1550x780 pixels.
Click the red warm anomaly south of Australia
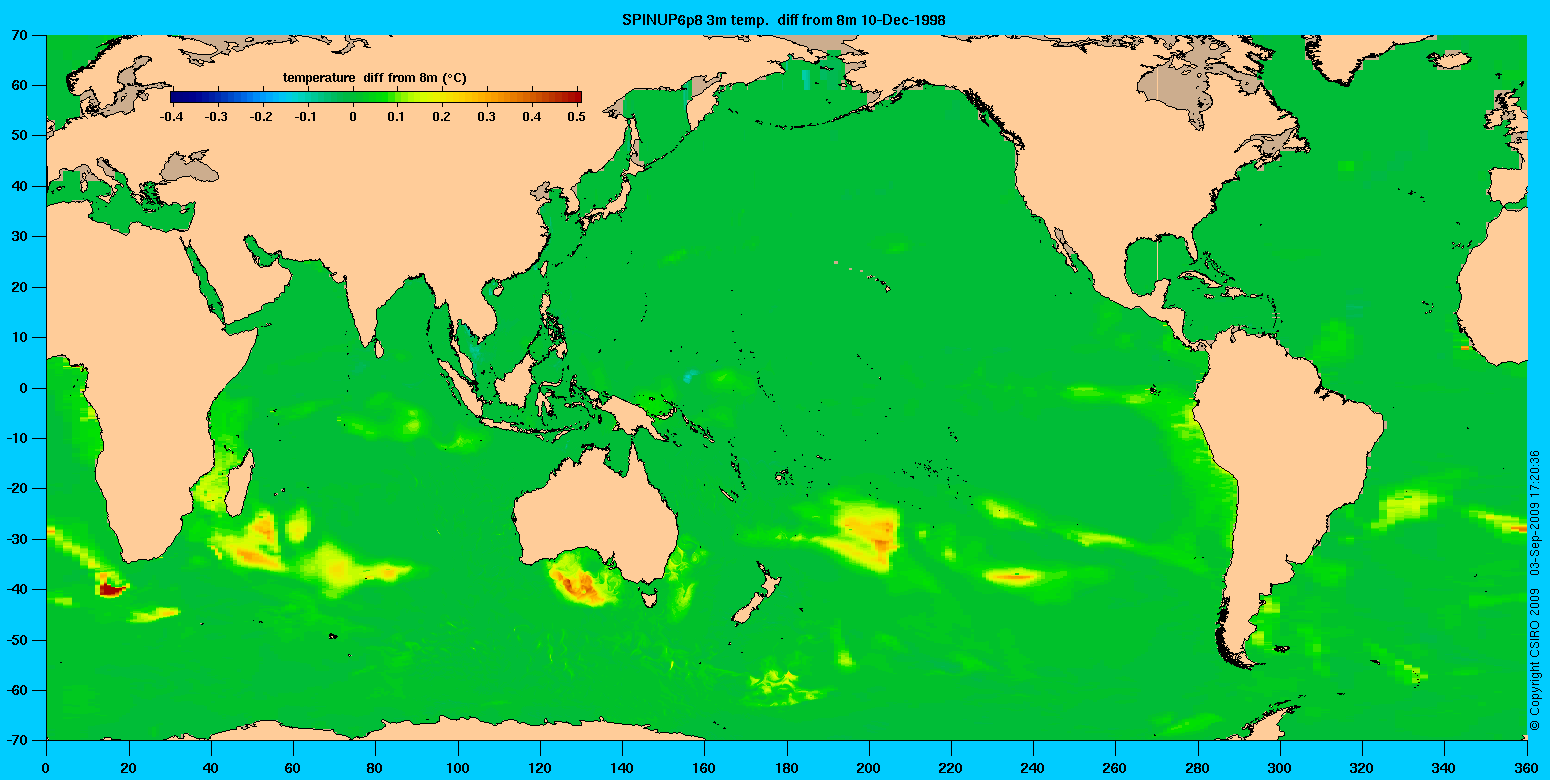pos(580,583)
